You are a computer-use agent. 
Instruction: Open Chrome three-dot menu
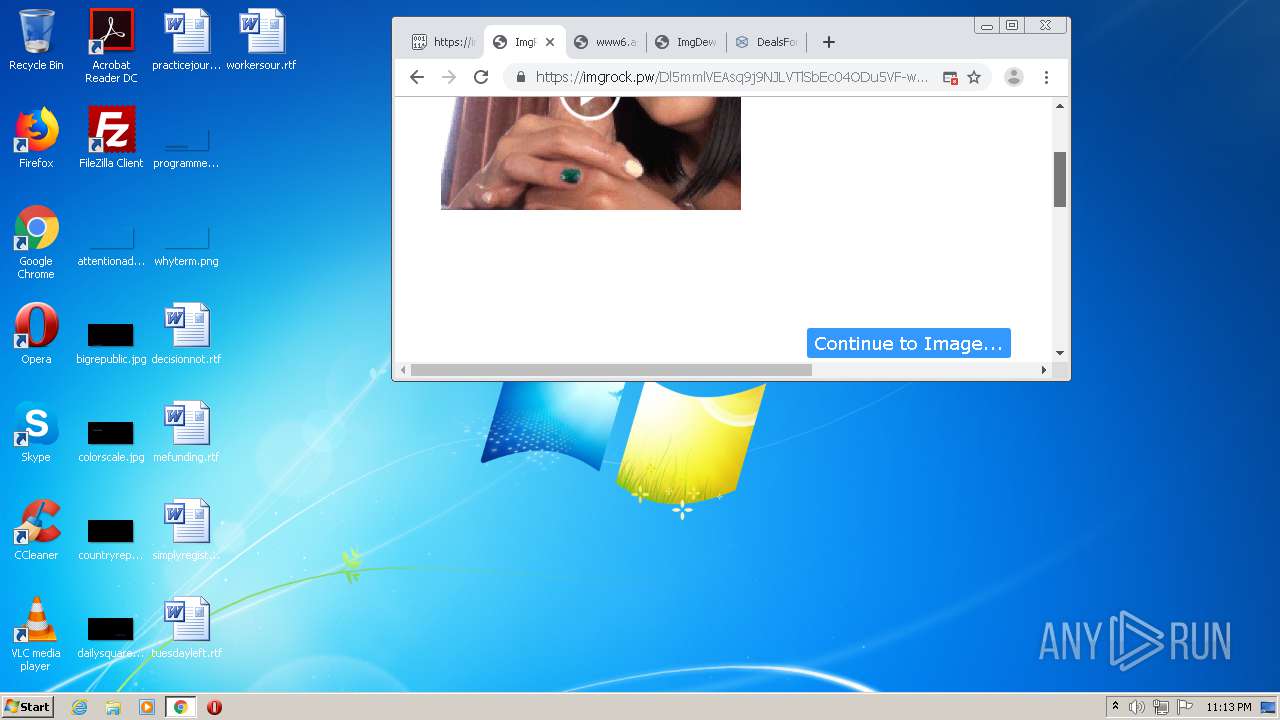click(1046, 77)
